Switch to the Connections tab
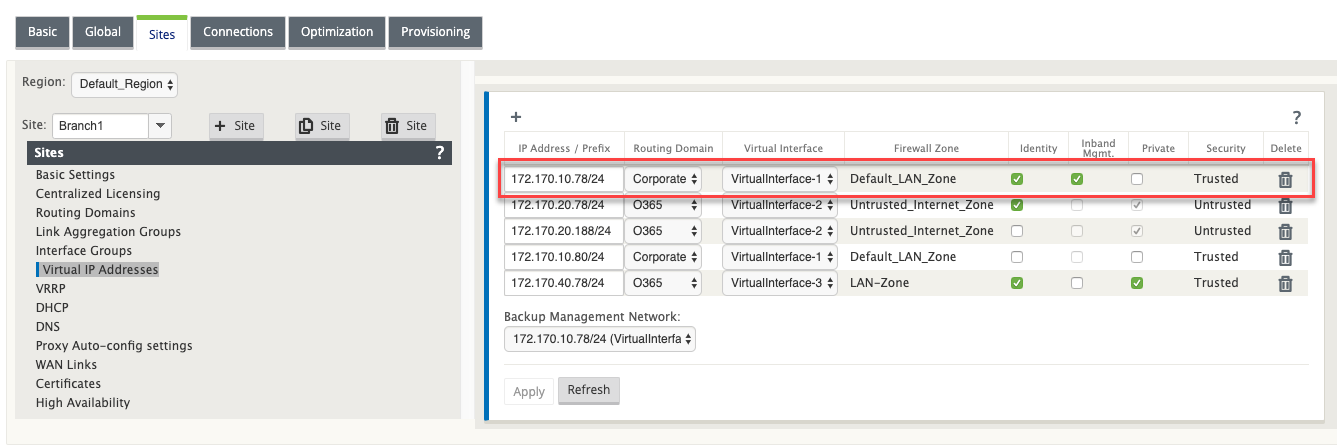This screenshot has width=1337, height=448. [x=238, y=32]
